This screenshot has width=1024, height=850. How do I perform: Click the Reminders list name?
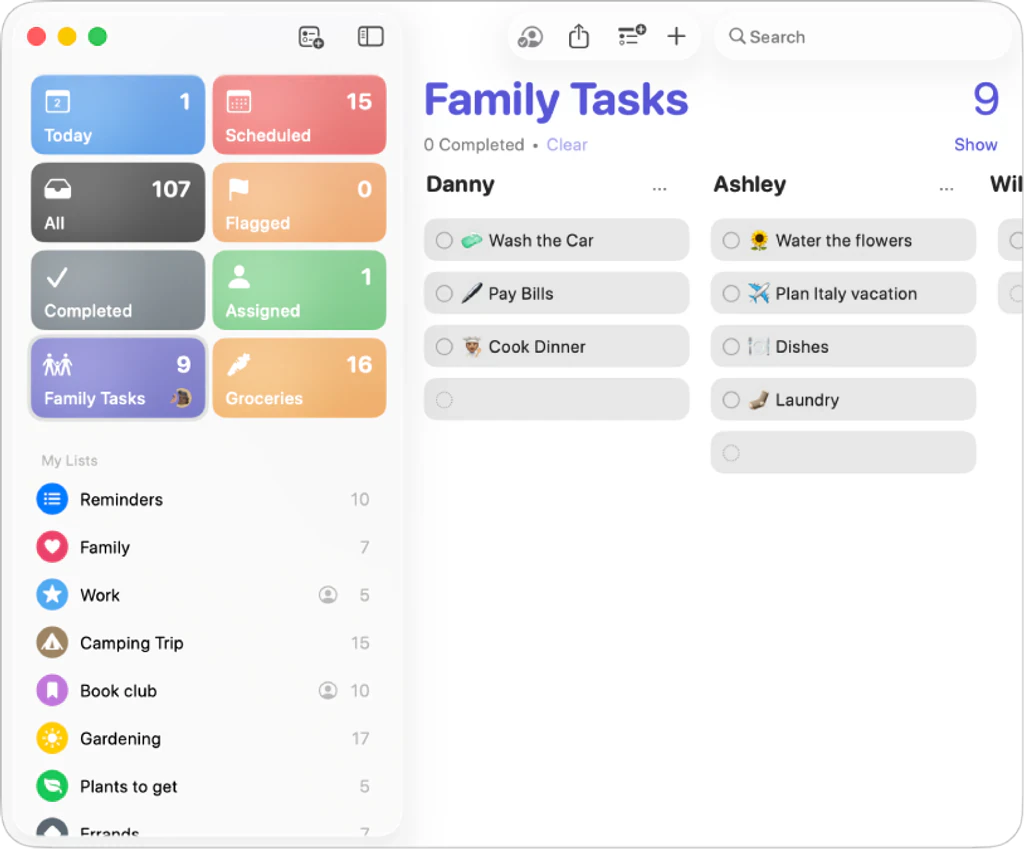pos(121,500)
